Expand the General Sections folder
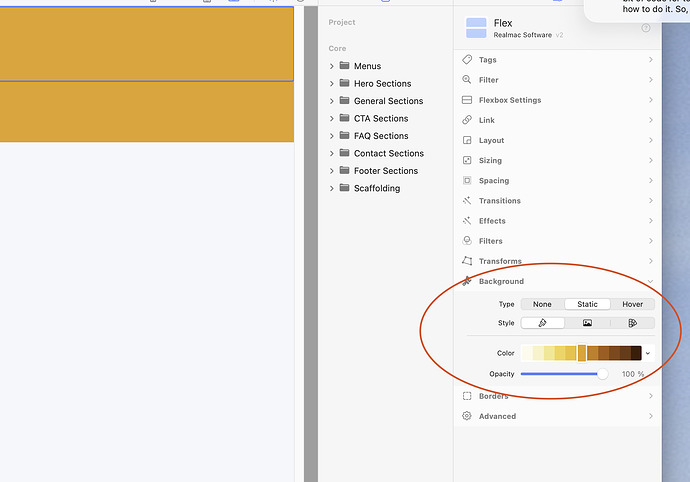 pyautogui.click(x=332, y=101)
